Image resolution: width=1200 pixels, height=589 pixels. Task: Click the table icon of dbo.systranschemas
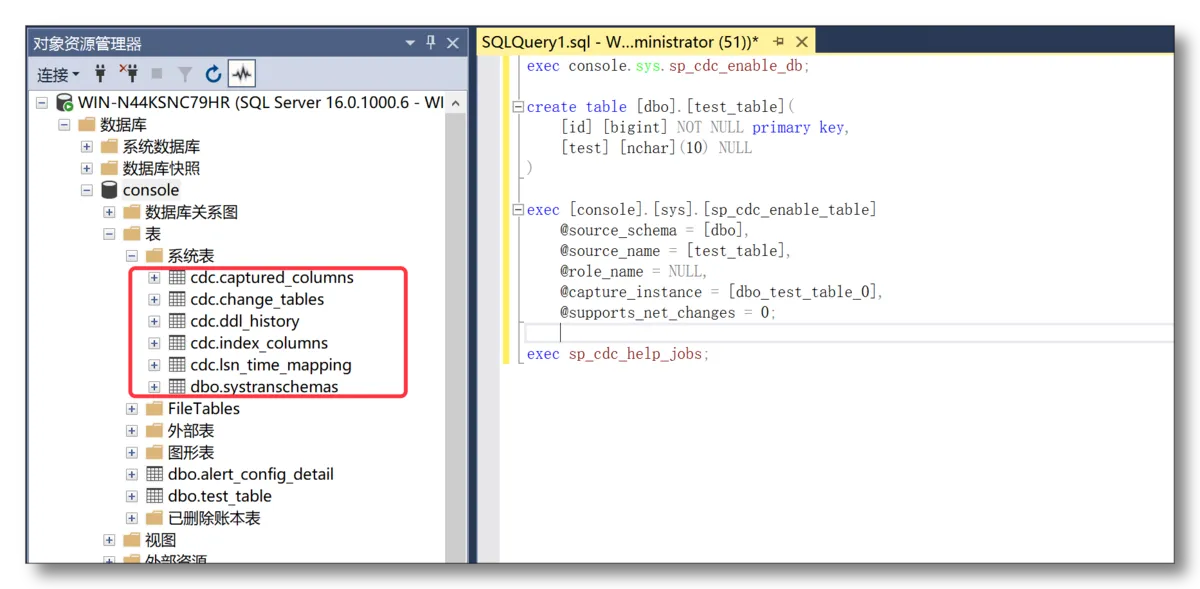(x=177, y=387)
